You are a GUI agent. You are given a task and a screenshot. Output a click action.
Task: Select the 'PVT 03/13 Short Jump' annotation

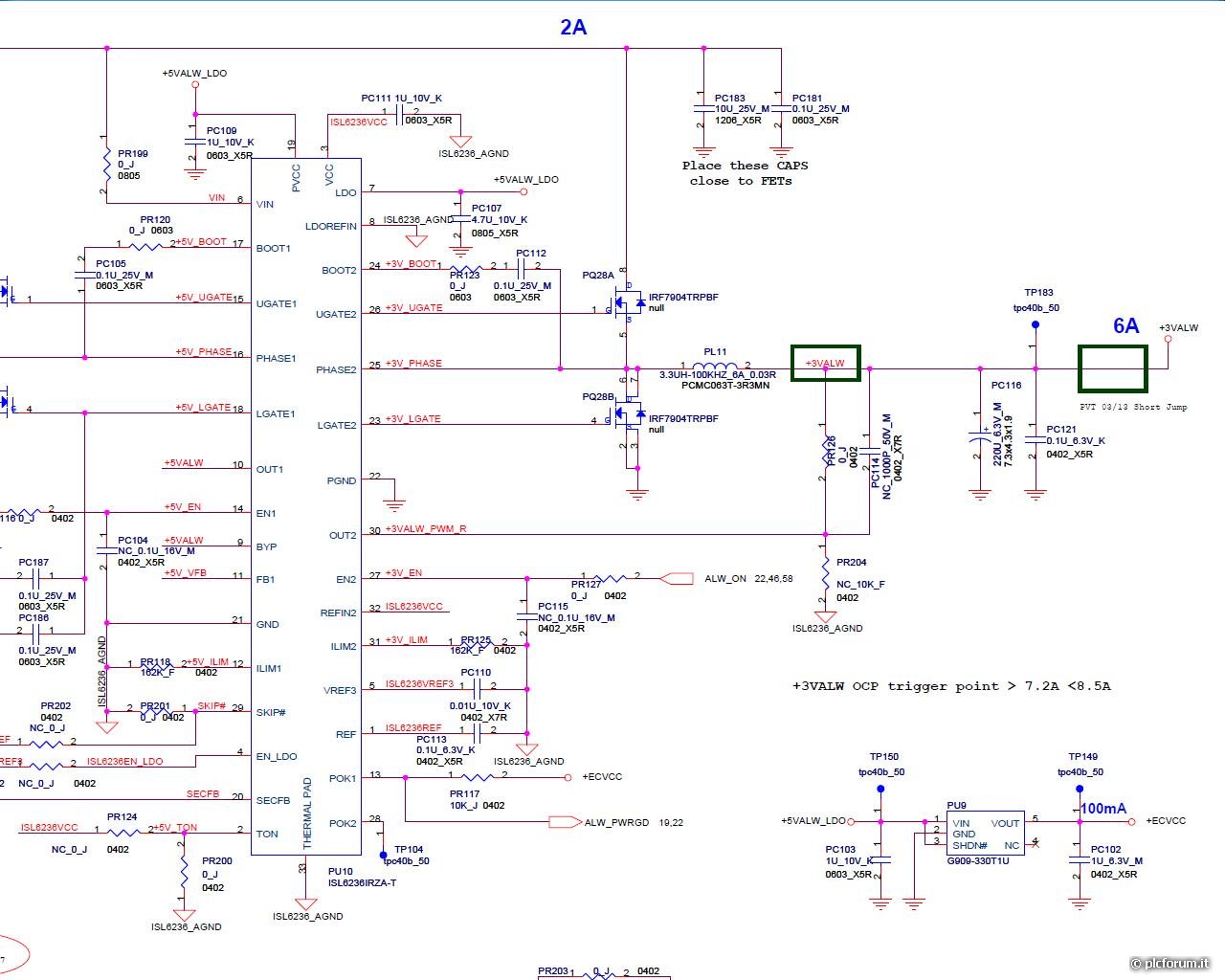[x=1133, y=407]
